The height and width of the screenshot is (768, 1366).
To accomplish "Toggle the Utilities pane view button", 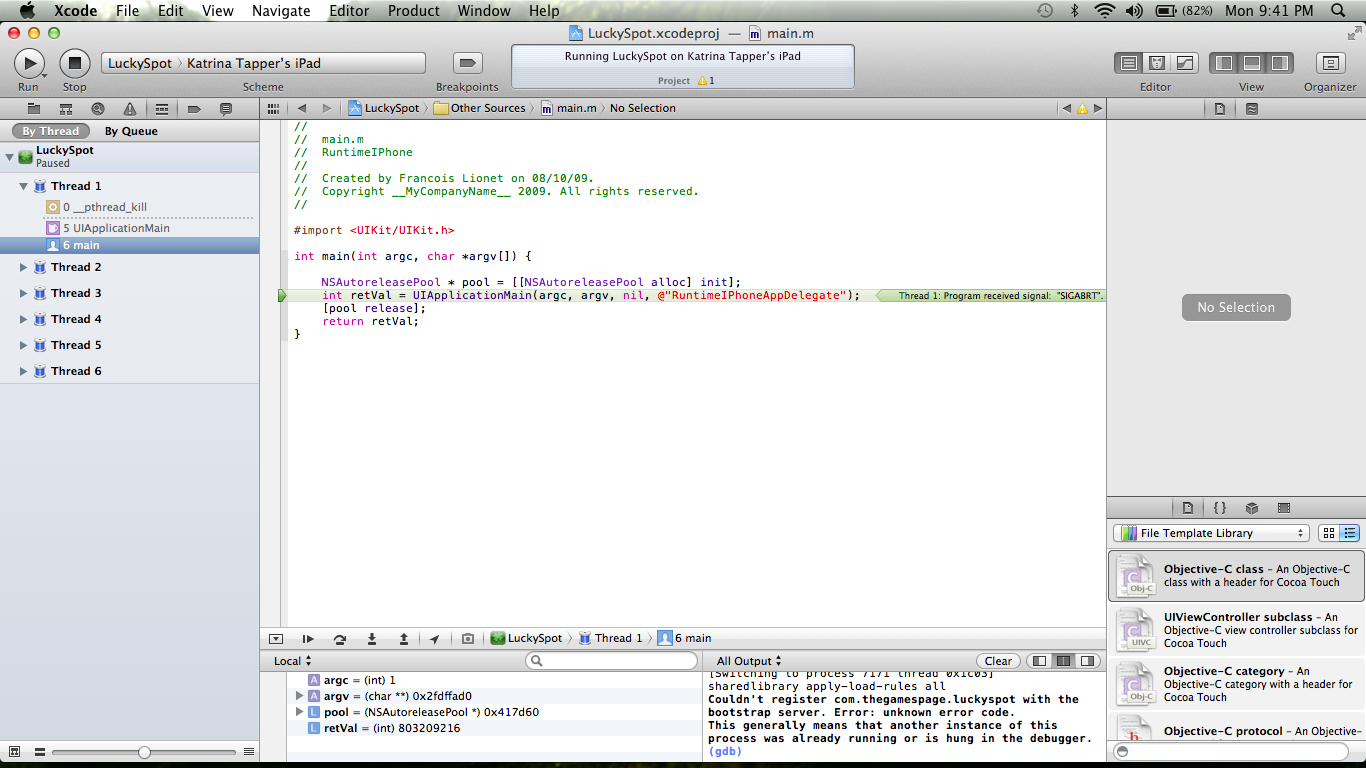I will [1280, 63].
